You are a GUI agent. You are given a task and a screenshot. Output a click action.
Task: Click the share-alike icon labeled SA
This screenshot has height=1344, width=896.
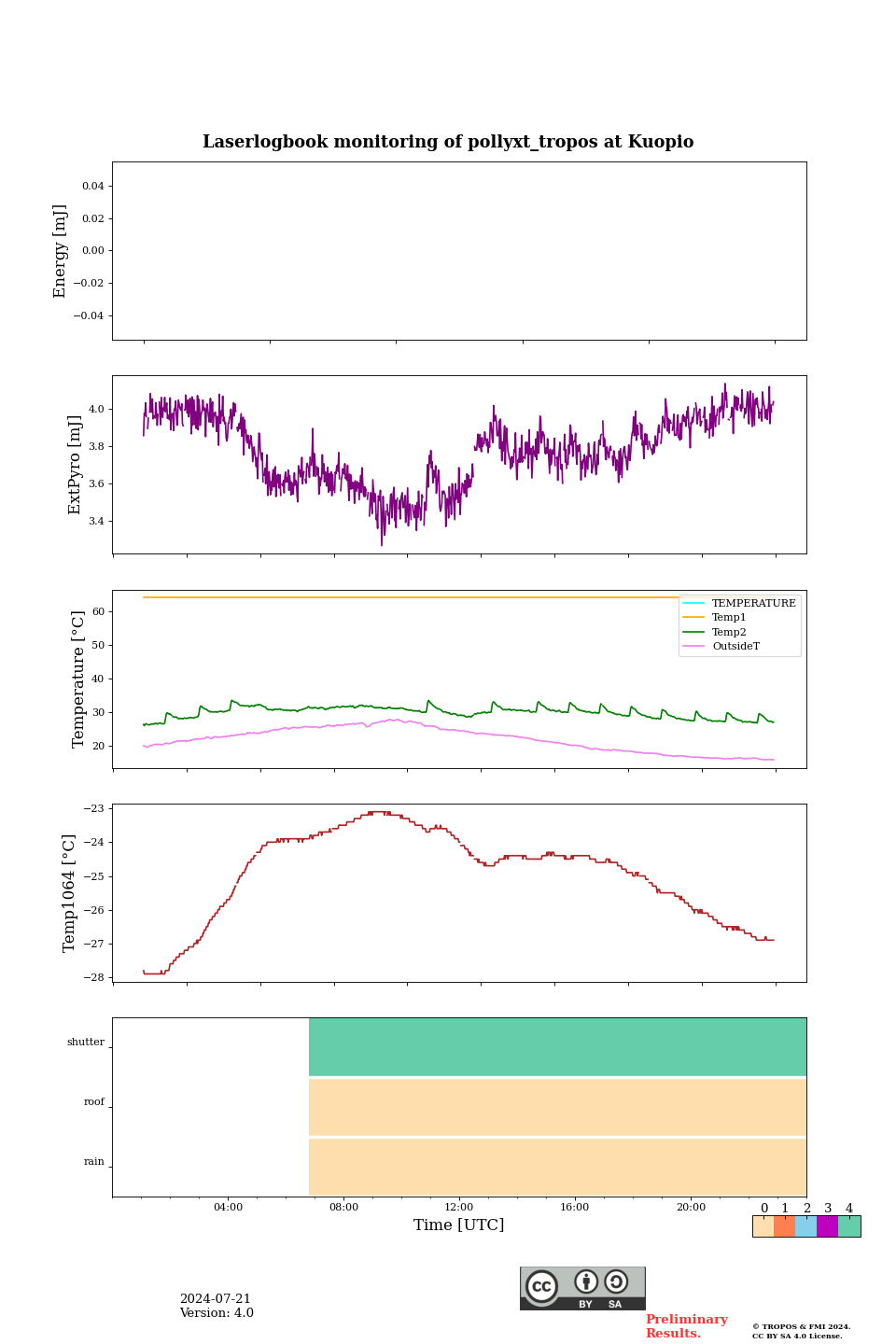pyautogui.click(x=616, y=1281)
